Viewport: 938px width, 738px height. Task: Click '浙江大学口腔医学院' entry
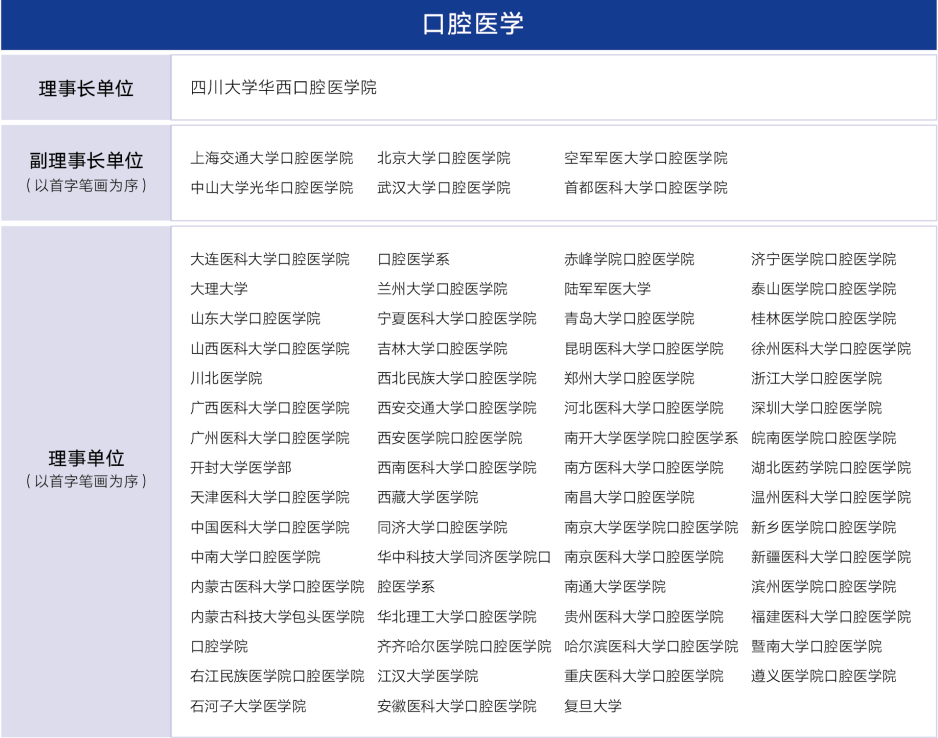click(817, 378)
